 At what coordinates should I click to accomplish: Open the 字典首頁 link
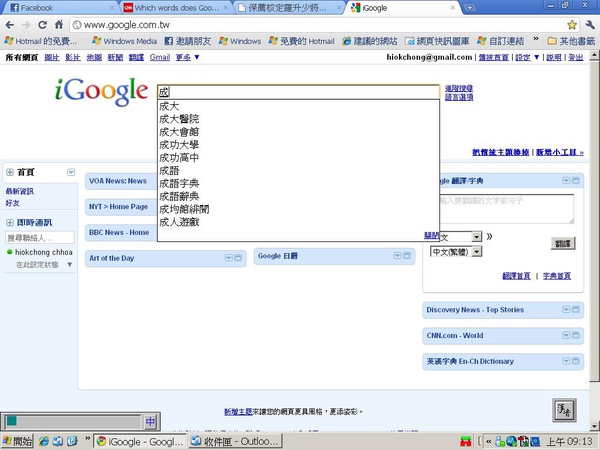(557, 276)
